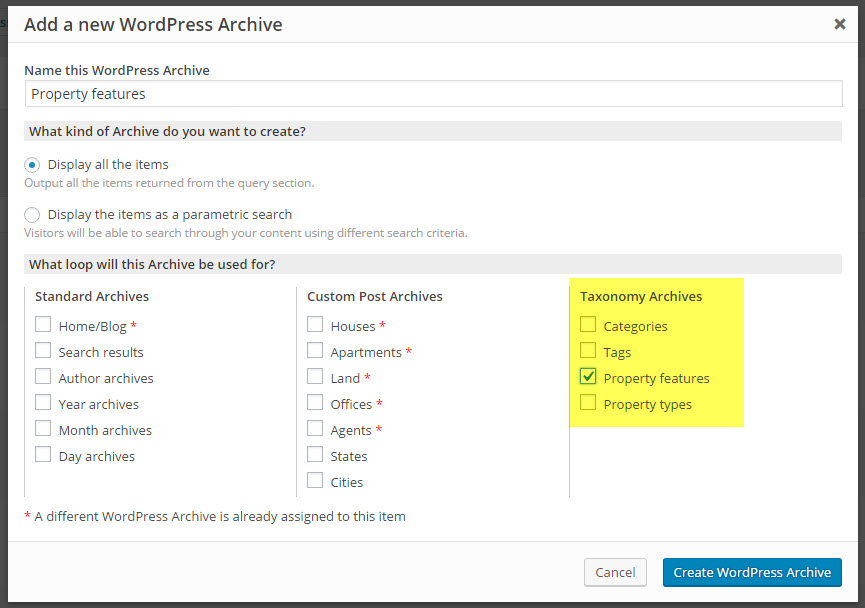Check the Houses custom post archive
The width and height of the screenshot is (865, 608).
[x=315, y=324]
